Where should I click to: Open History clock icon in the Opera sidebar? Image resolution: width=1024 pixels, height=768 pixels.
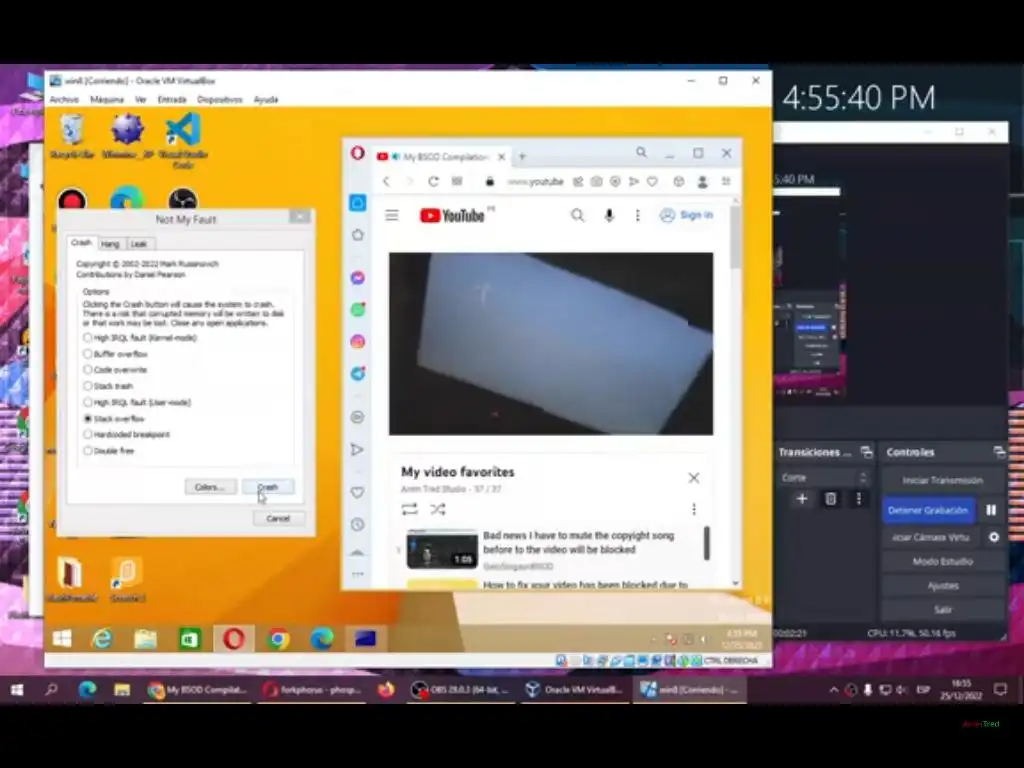[x=357, y=524]
